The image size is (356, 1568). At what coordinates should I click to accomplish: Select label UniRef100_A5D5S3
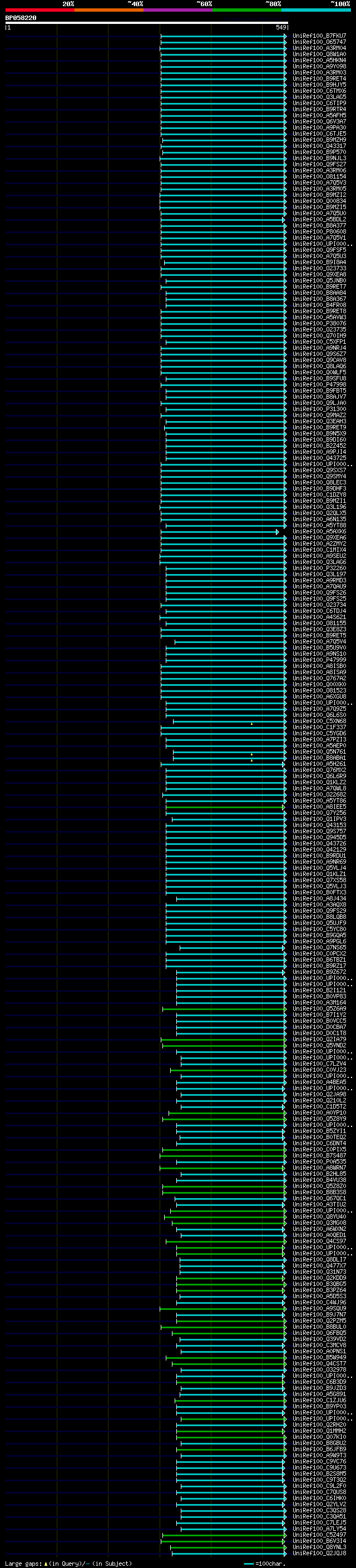click(x=319, y=1296)
